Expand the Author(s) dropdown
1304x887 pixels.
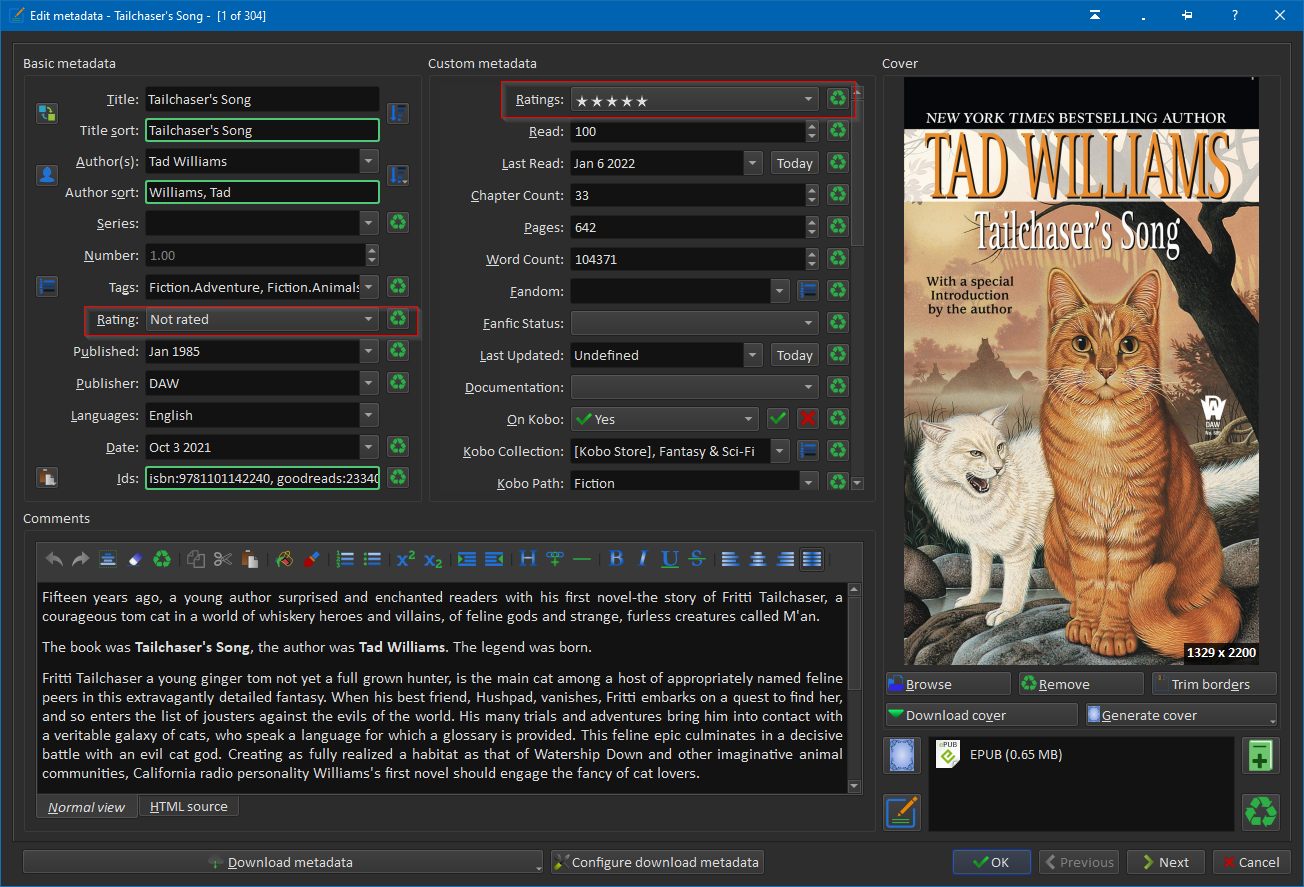point(369,161)
